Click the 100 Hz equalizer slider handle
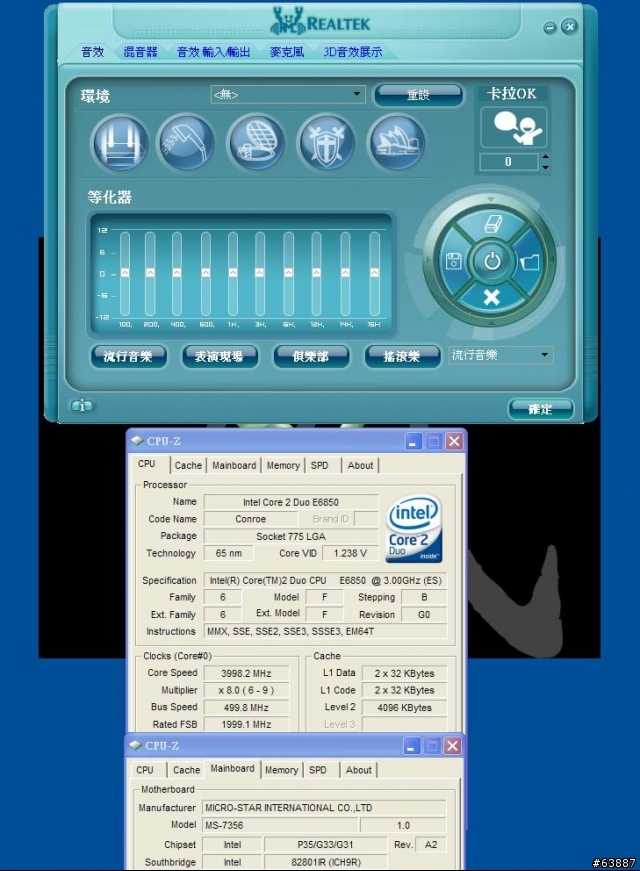 click(125, 273)
